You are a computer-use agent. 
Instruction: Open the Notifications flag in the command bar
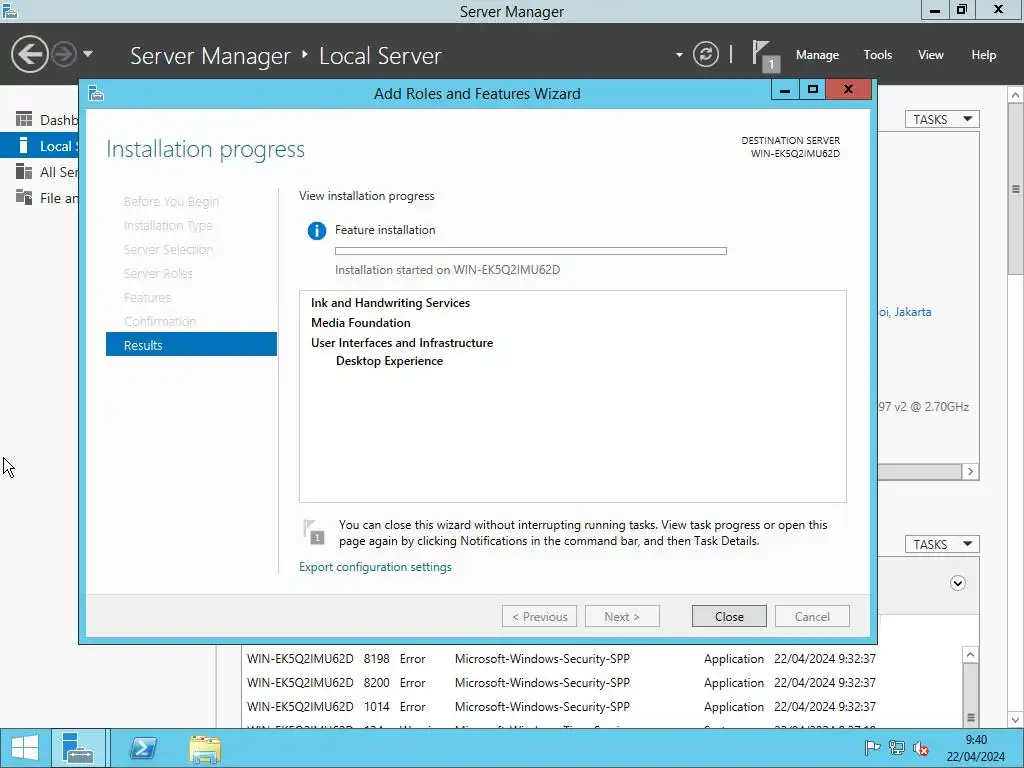click(x=763, y=55)
